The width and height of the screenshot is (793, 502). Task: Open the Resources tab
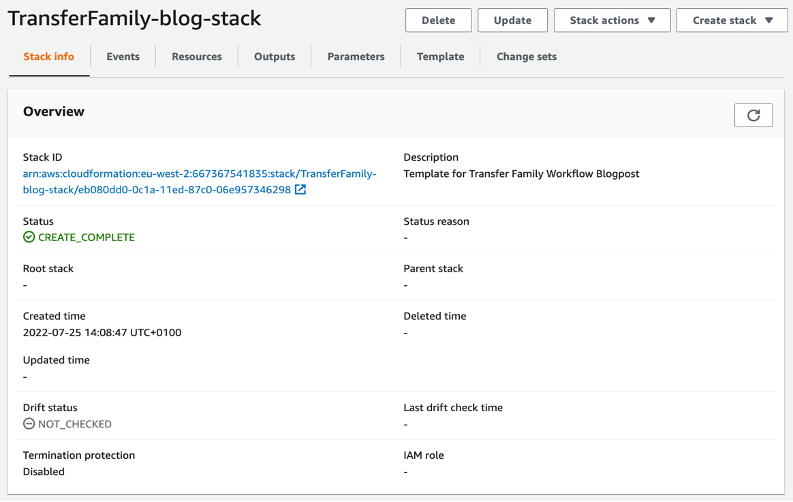tap(197, 57)
